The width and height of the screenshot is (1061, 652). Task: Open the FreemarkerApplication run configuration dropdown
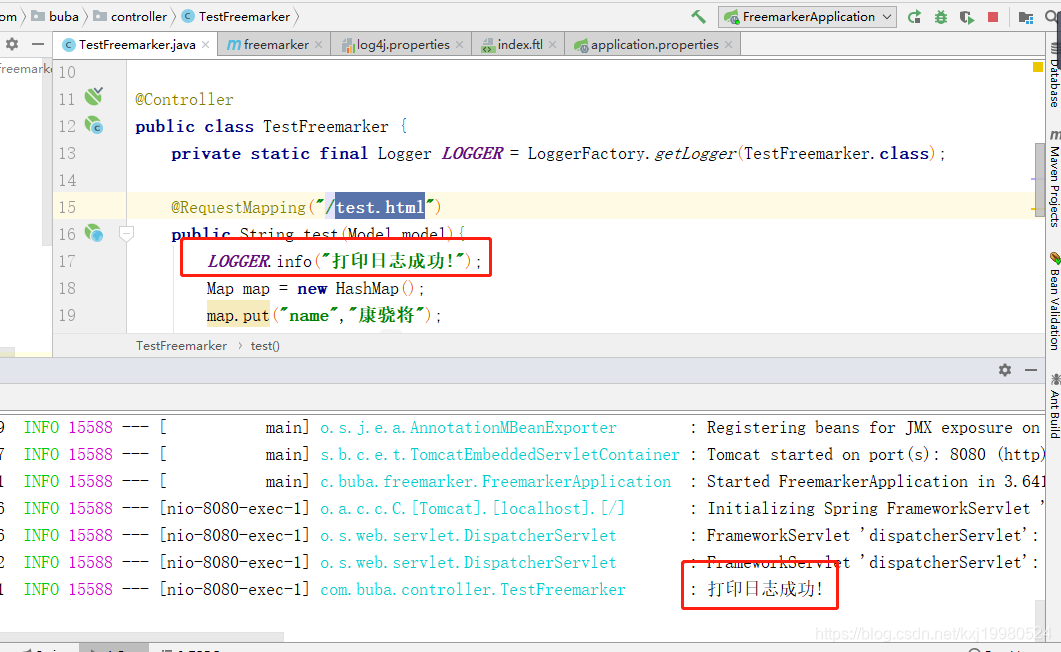pyautogui.click(x=888, y=16)
